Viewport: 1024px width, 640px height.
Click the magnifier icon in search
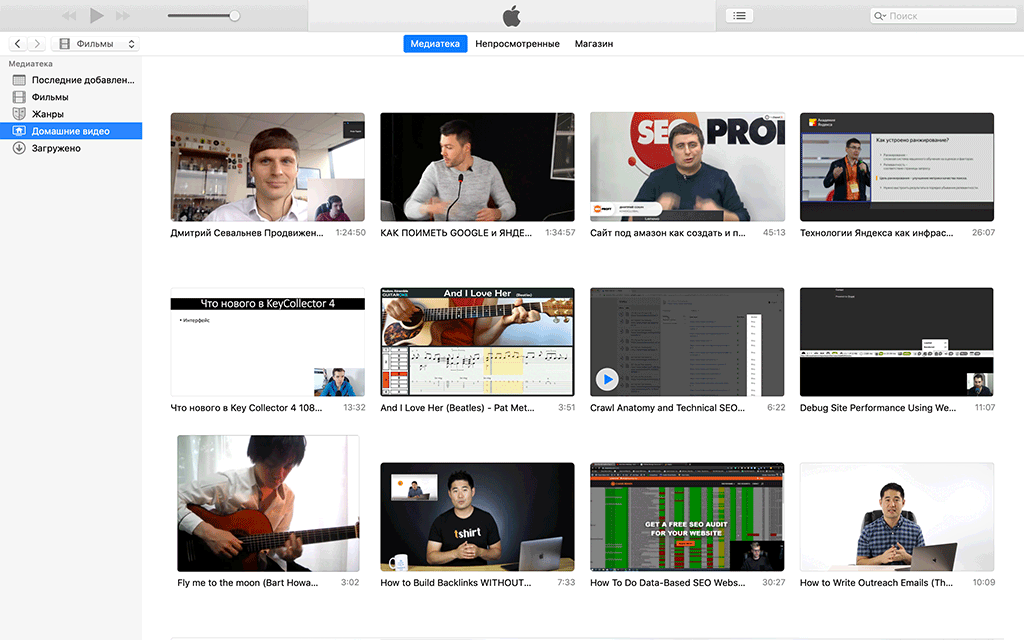[x=879, y=16]
